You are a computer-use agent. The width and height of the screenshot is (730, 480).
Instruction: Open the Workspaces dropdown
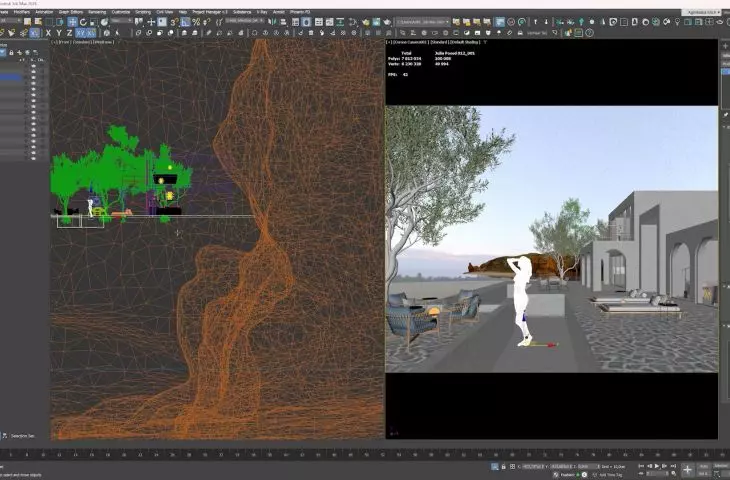[700, 12]
